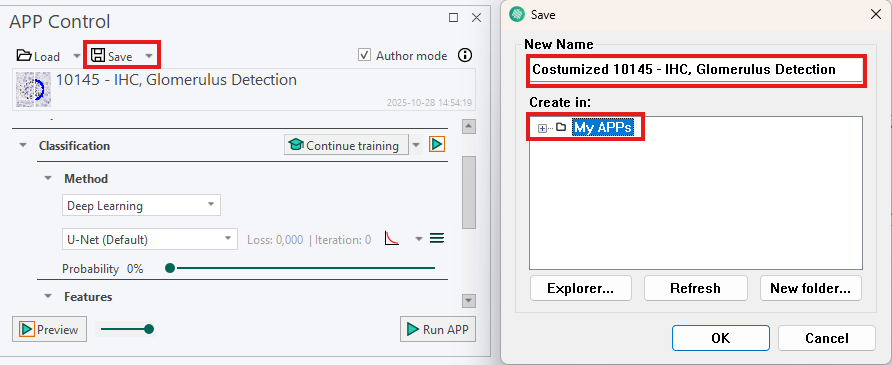Collapse the Features subsection

coord(49,297)
